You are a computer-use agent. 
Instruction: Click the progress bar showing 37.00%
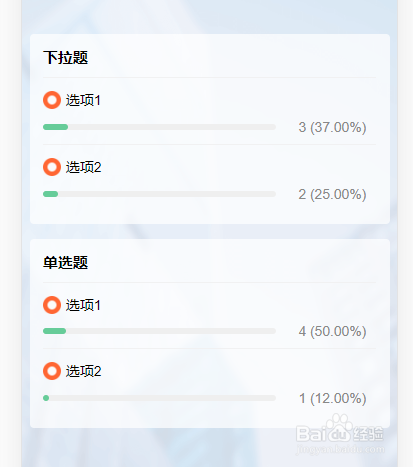159,127
